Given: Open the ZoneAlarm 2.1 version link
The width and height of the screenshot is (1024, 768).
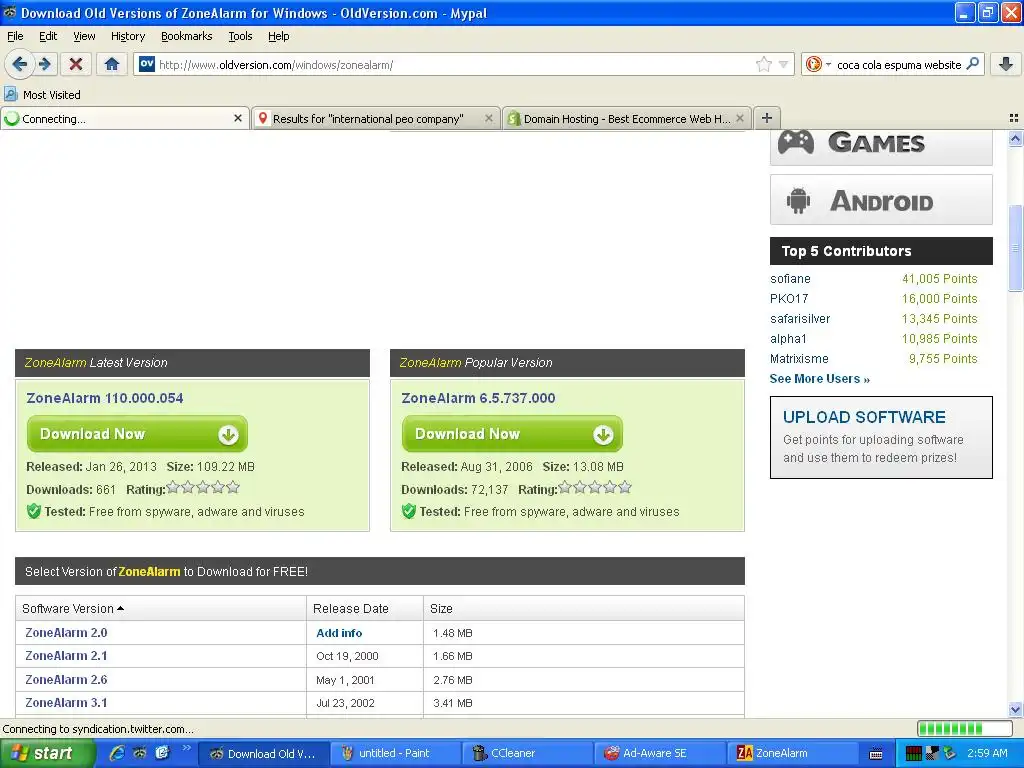Looking at the screenshot, I should (66, 656).
